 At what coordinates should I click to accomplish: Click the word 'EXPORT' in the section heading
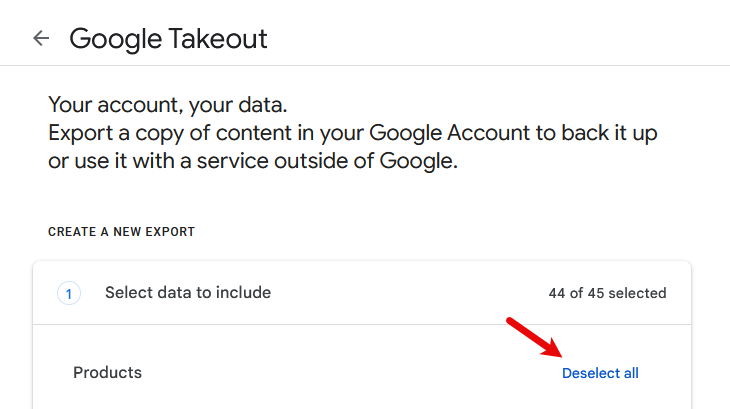point(172,232)
